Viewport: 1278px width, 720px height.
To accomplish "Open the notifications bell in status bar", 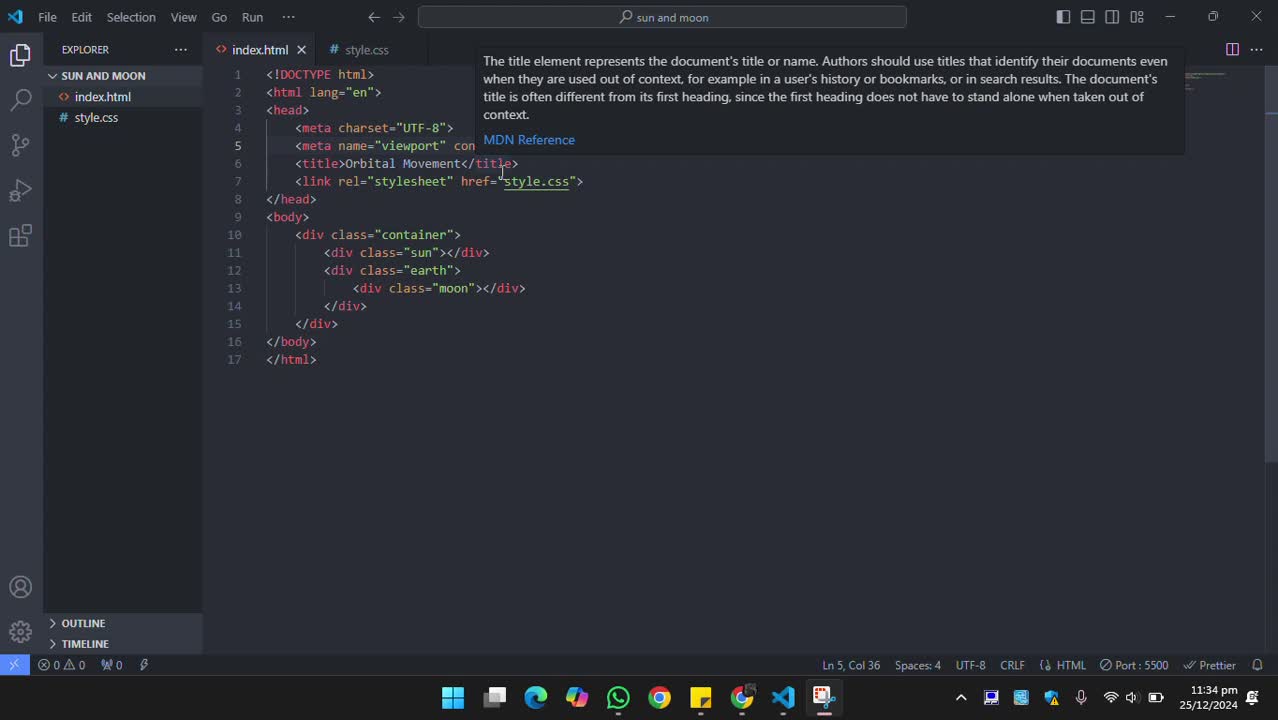I will pos(1257,665).
